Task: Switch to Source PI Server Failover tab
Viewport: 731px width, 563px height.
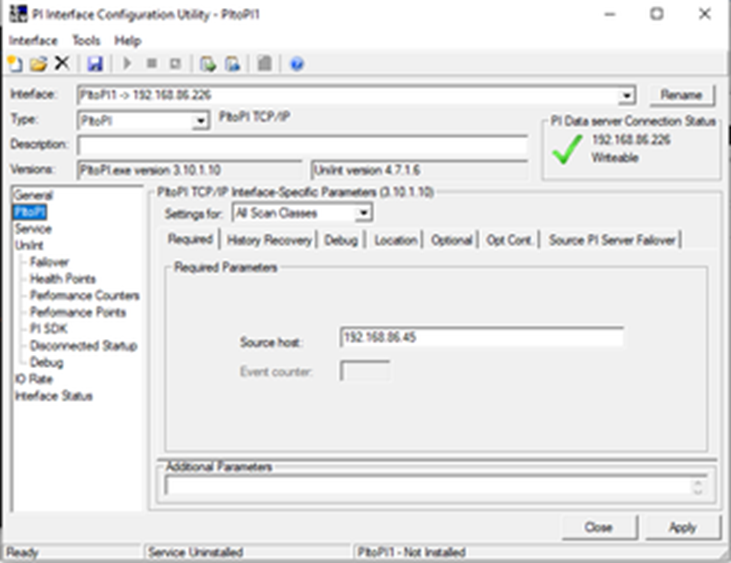Action: 612,240
